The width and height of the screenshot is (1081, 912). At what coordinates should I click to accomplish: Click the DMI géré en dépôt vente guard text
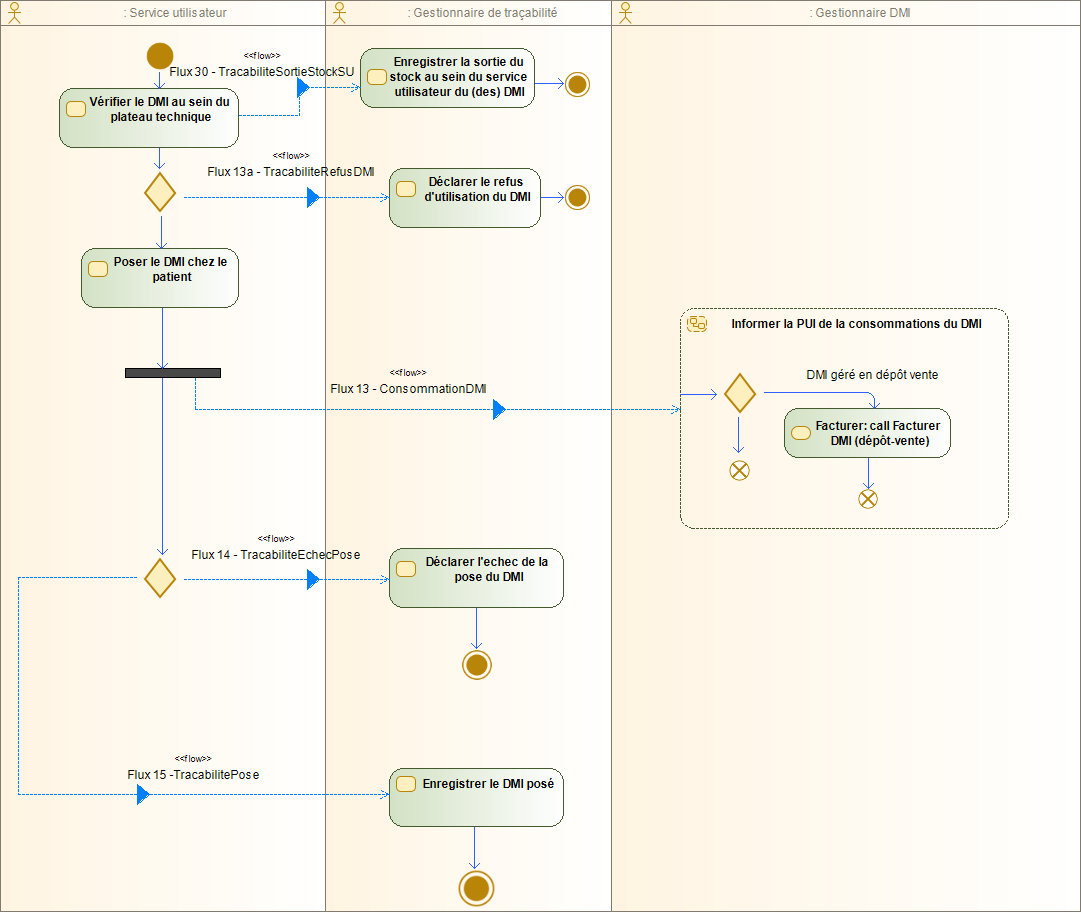873,375
